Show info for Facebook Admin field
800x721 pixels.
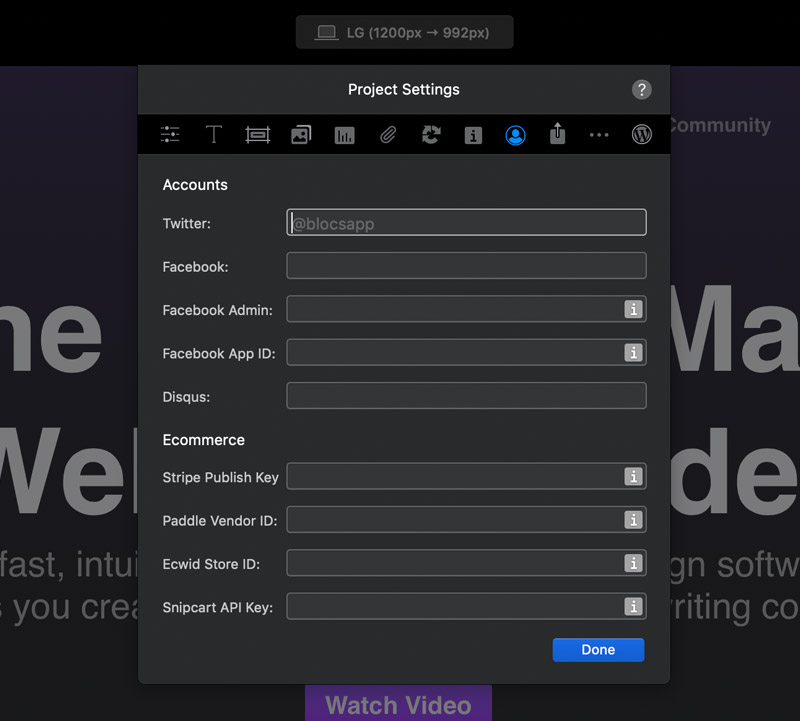633,309
